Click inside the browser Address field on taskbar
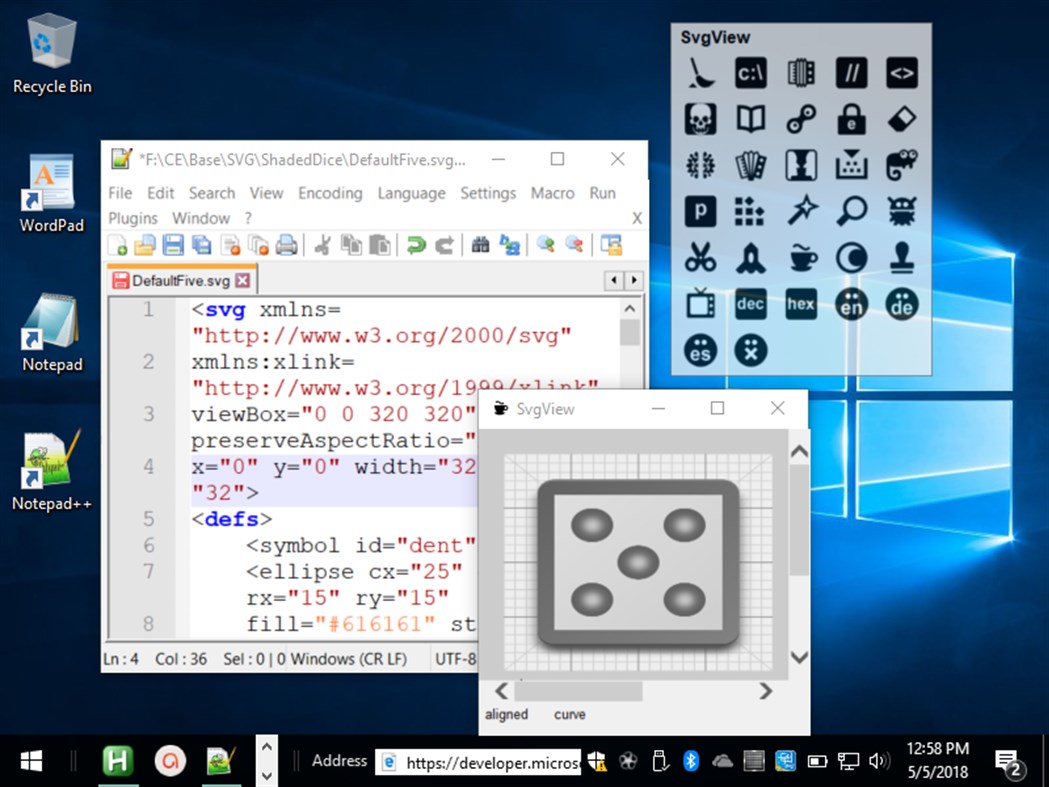Screen dimensions: 1049x787 (480, 761)
